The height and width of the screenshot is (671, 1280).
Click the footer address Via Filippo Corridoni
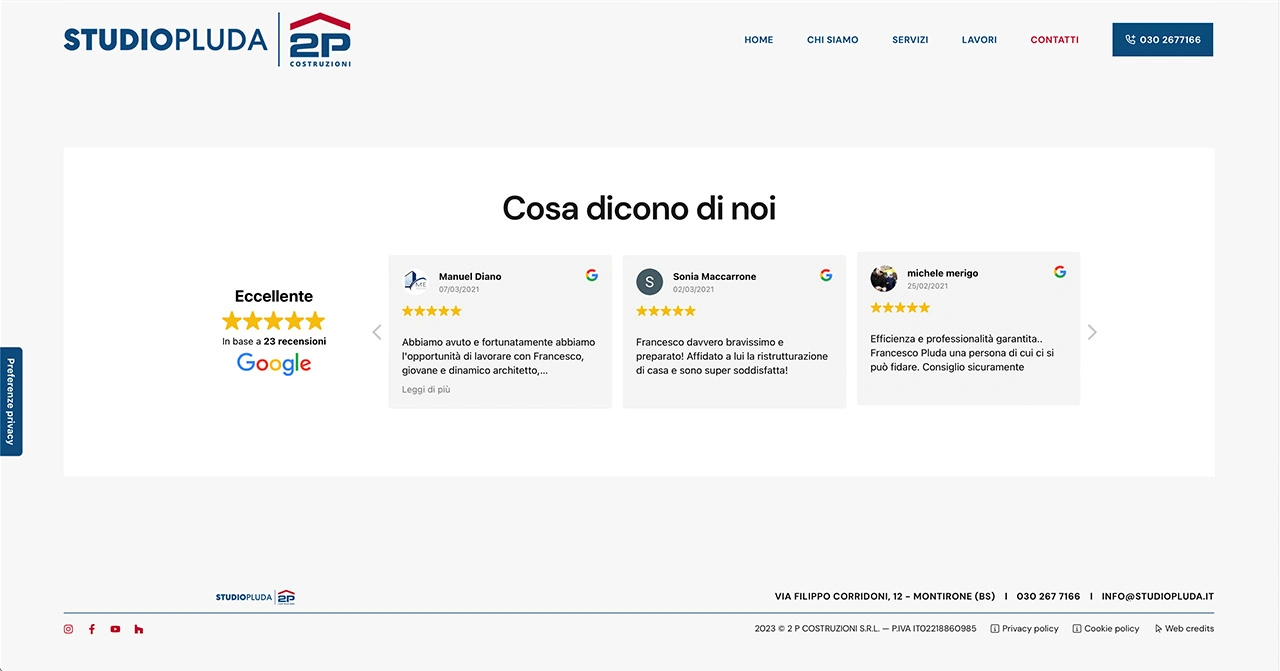click(x=885, y=596)
